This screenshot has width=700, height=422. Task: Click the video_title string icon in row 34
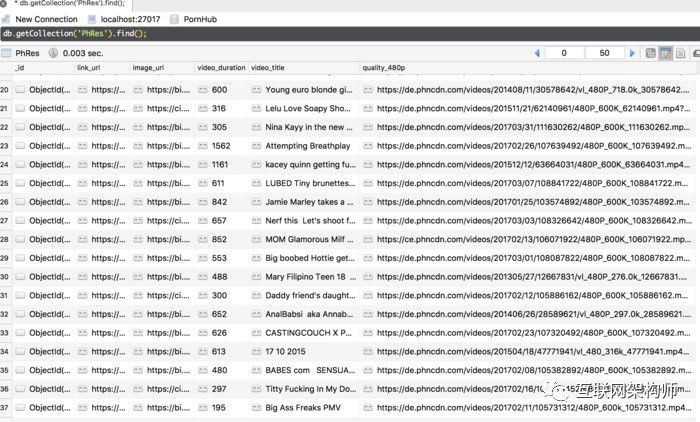click(256, 352)
